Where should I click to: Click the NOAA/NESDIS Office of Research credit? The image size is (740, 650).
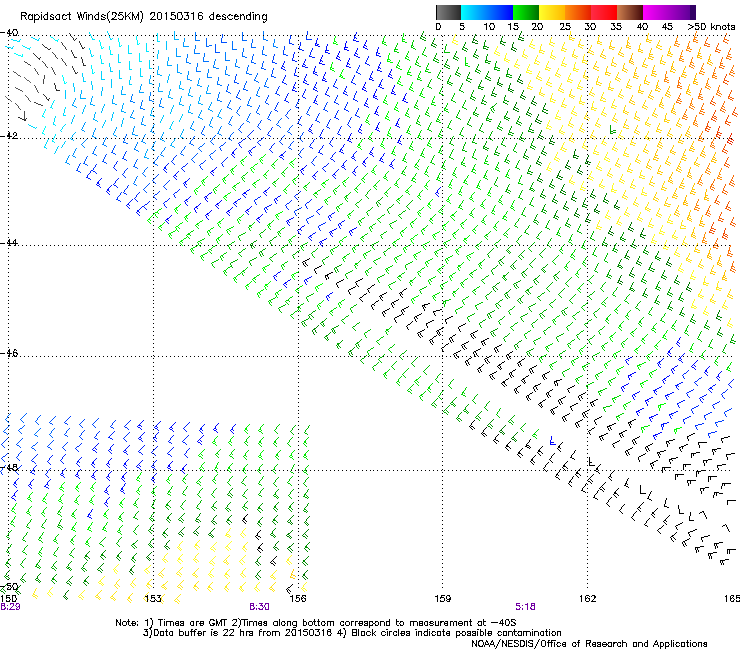(589, 644)
